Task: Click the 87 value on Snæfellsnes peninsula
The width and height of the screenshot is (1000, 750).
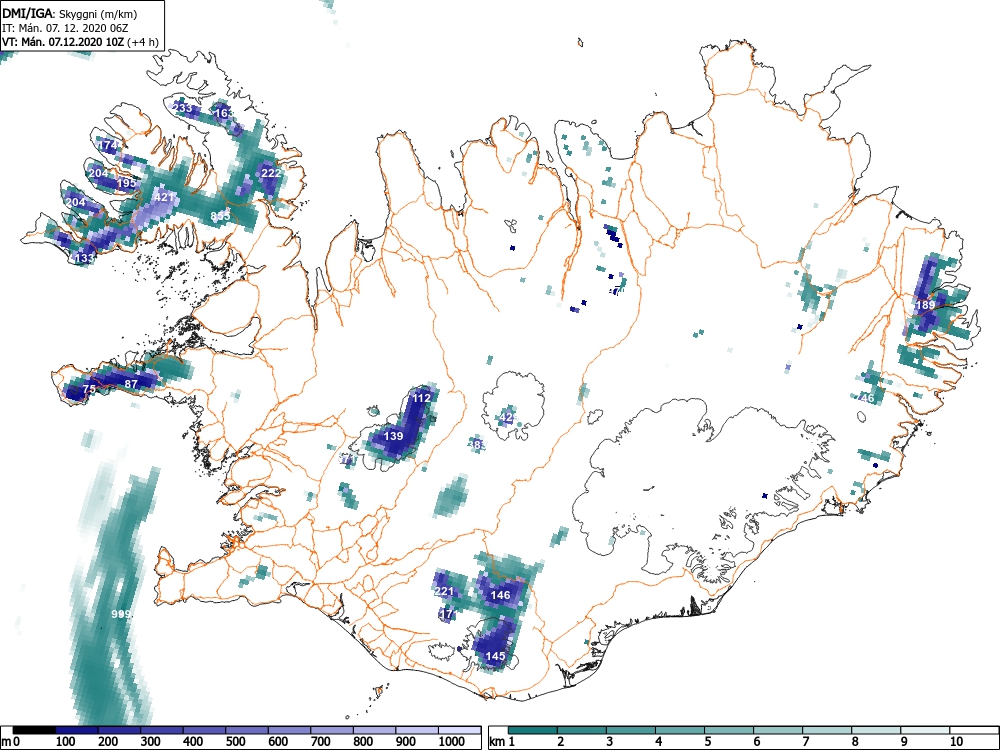Action: pos(131,384)
